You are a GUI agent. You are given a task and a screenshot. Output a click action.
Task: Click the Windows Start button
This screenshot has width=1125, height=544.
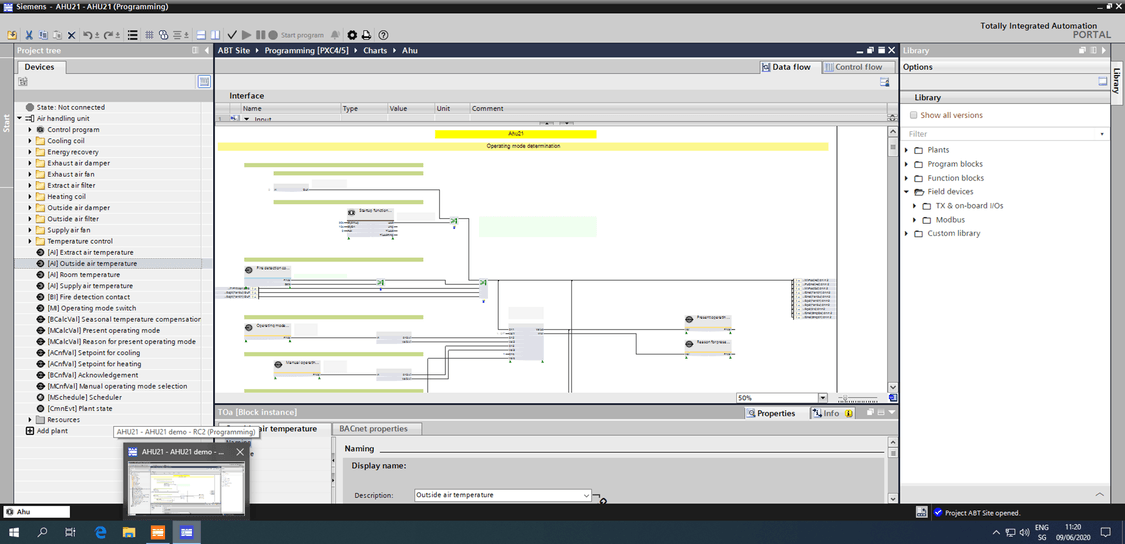(14, 532)
